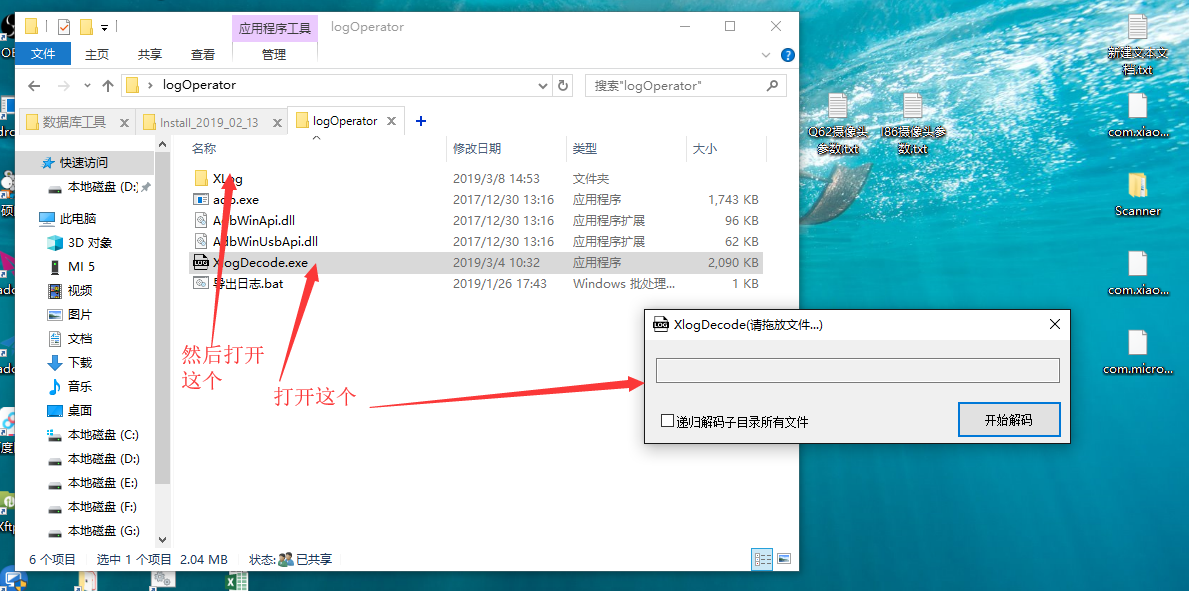Enable 递归解码子目录所有文件 checkbox
Image resolution: width=1189 pixels, height=591 pixels.
[668, 421]
